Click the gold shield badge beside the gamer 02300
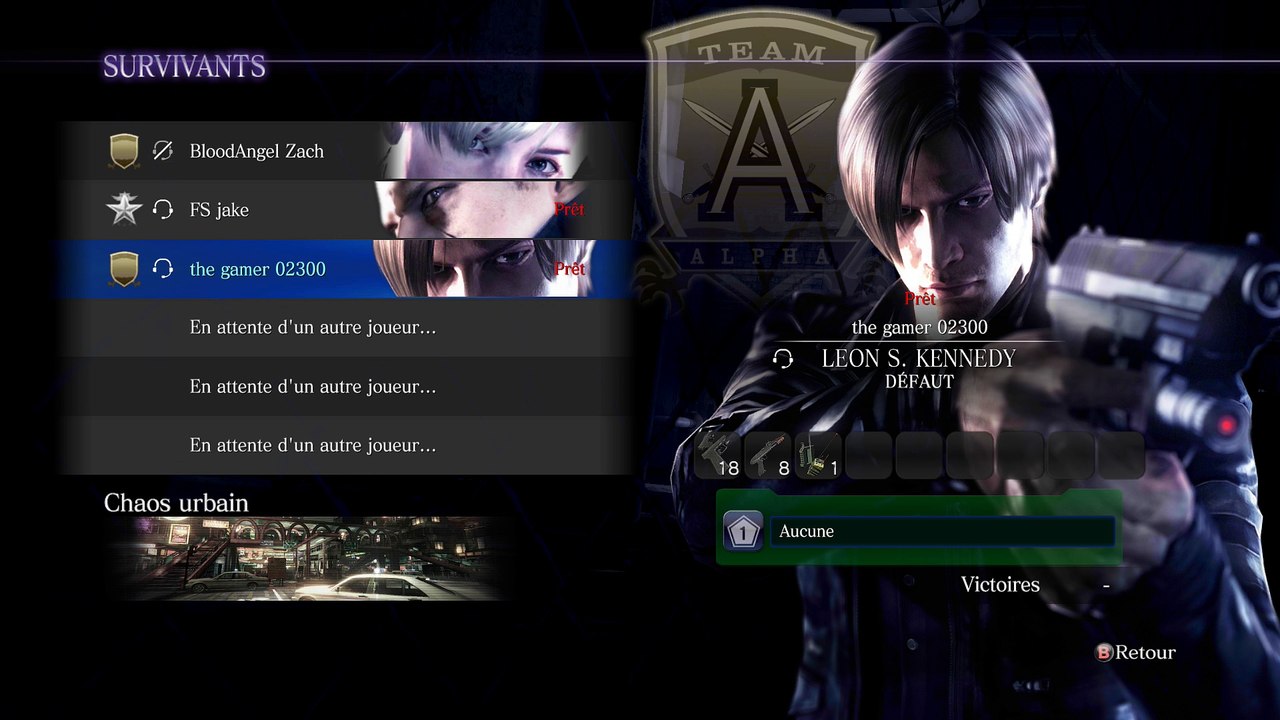The height and width of the screenshot is (720, 1280). (x=124, y=269)
